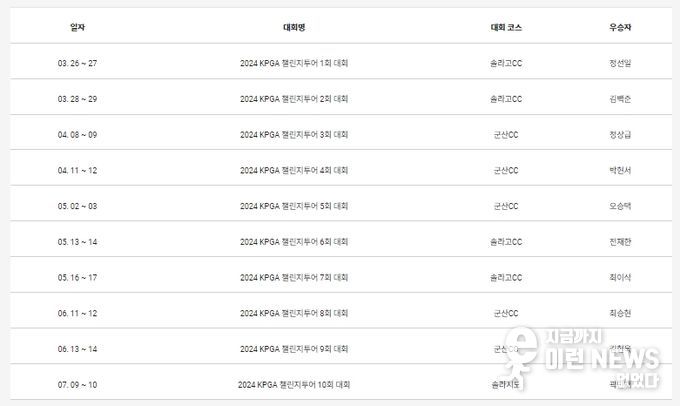Open the 챌린지투어 8회 대회 entry
Screen dimensions: 680x406
point(294,313)
